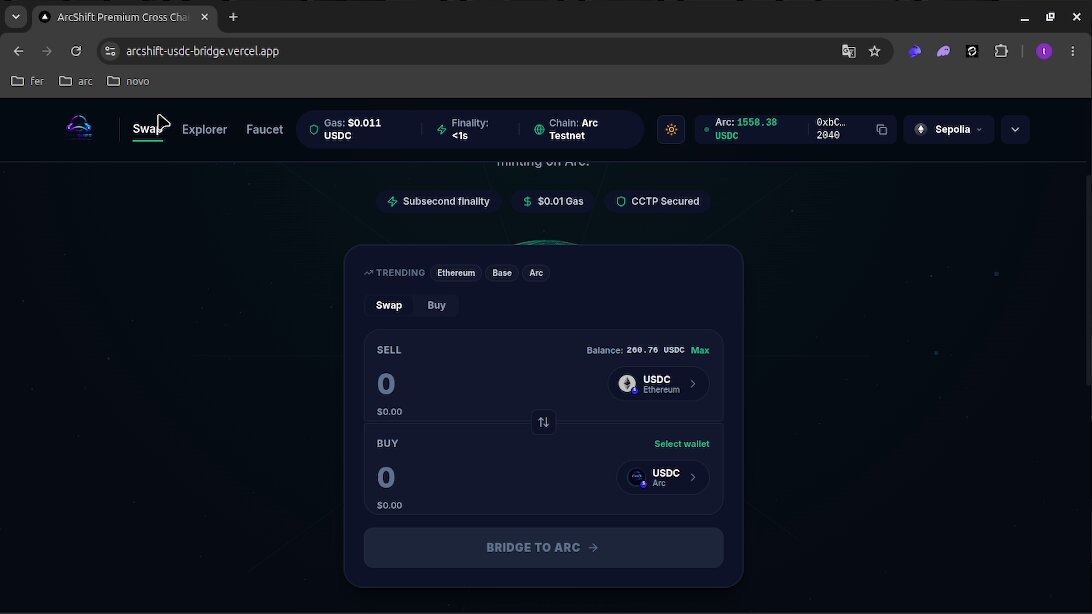The width and height of the screenshot is (1092, 614).
Task: Click the BRIDGE TO ARC button
Action: click(x=543, y=547)
